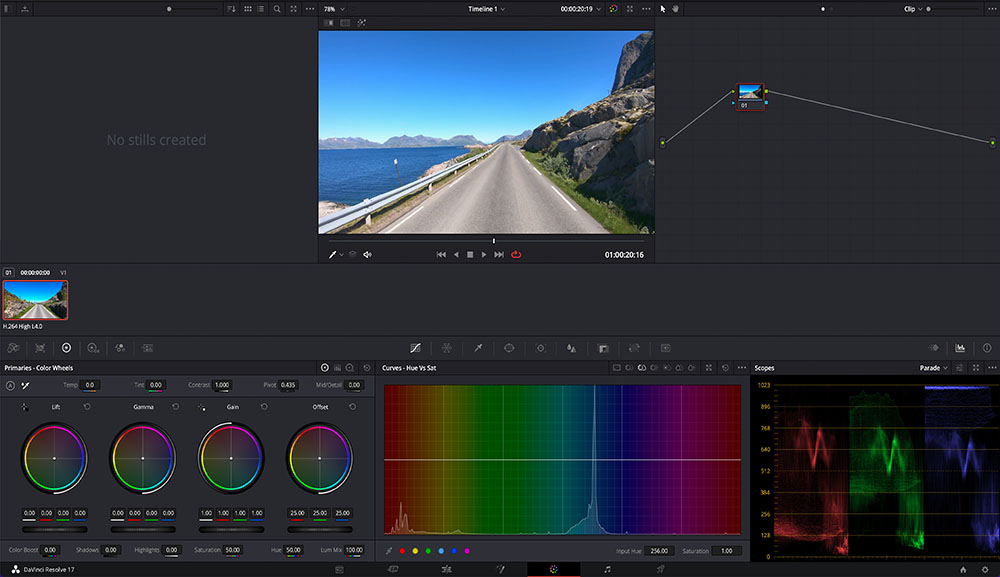Select the Qualifier eyedropper palette icon

click(478, 348)
